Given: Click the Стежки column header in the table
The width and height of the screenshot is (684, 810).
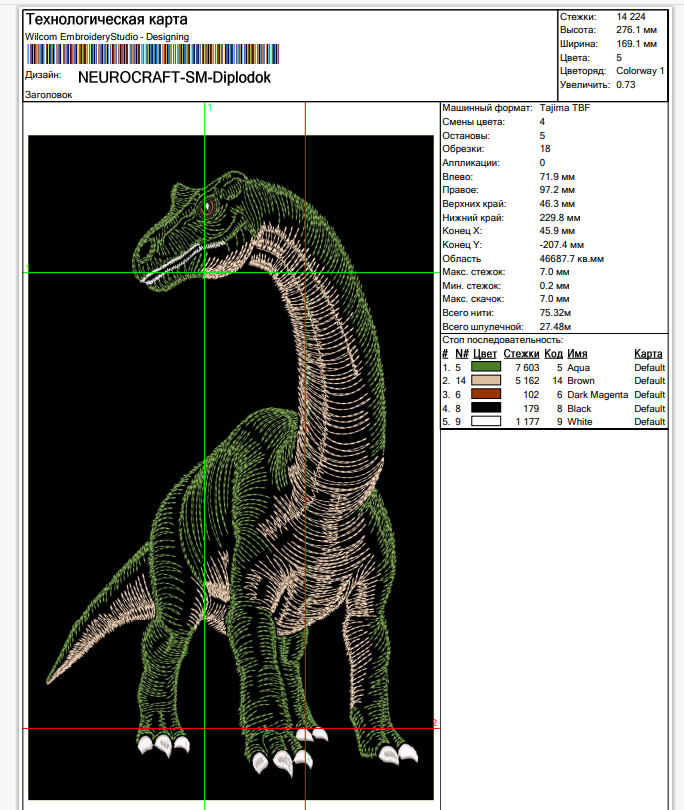Looking at the screenshot, I should 521,354.
